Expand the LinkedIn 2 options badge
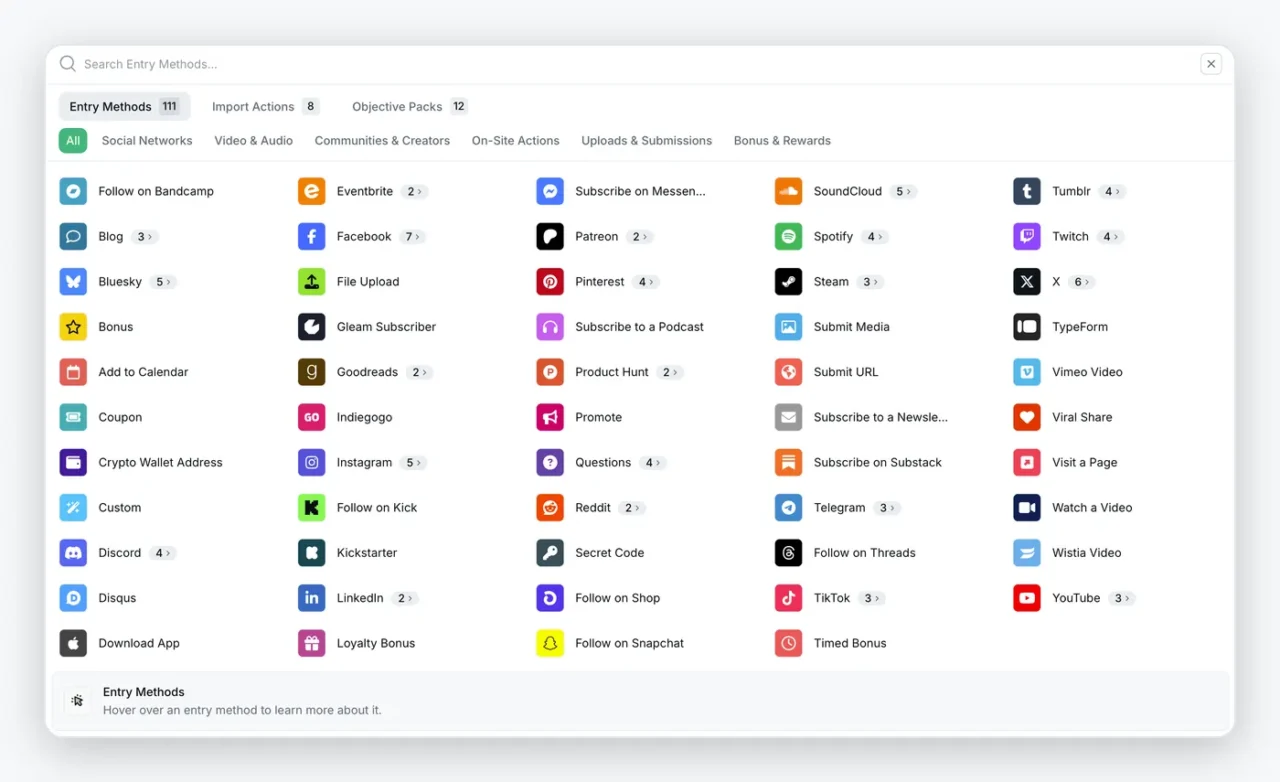 tap(405, 598)
